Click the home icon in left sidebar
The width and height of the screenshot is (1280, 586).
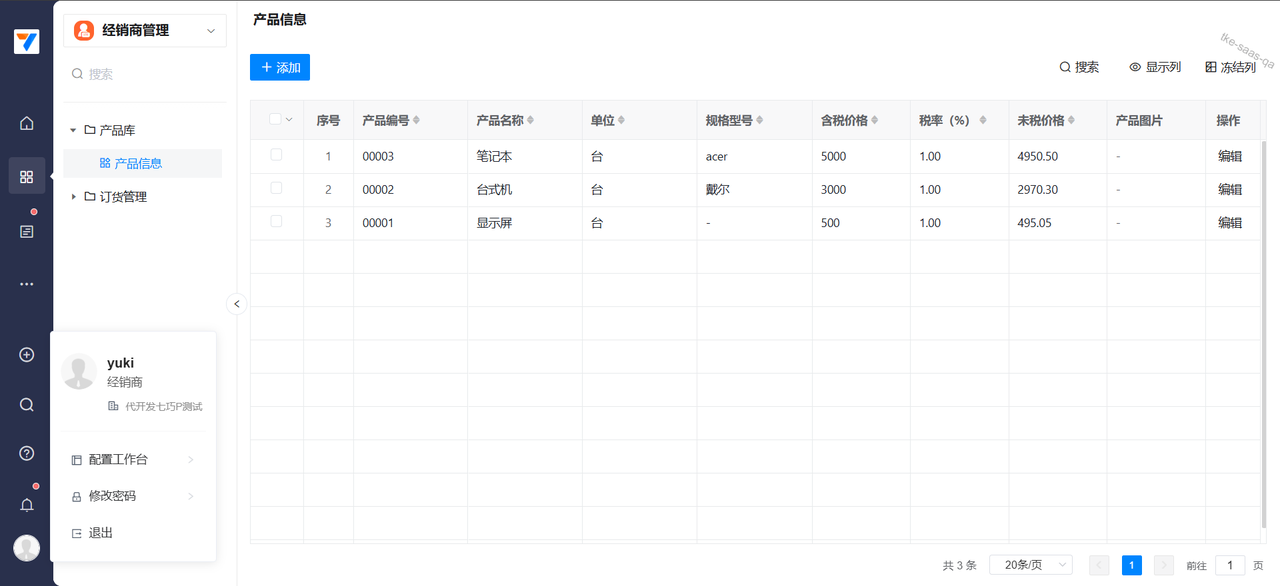point(27,124)
